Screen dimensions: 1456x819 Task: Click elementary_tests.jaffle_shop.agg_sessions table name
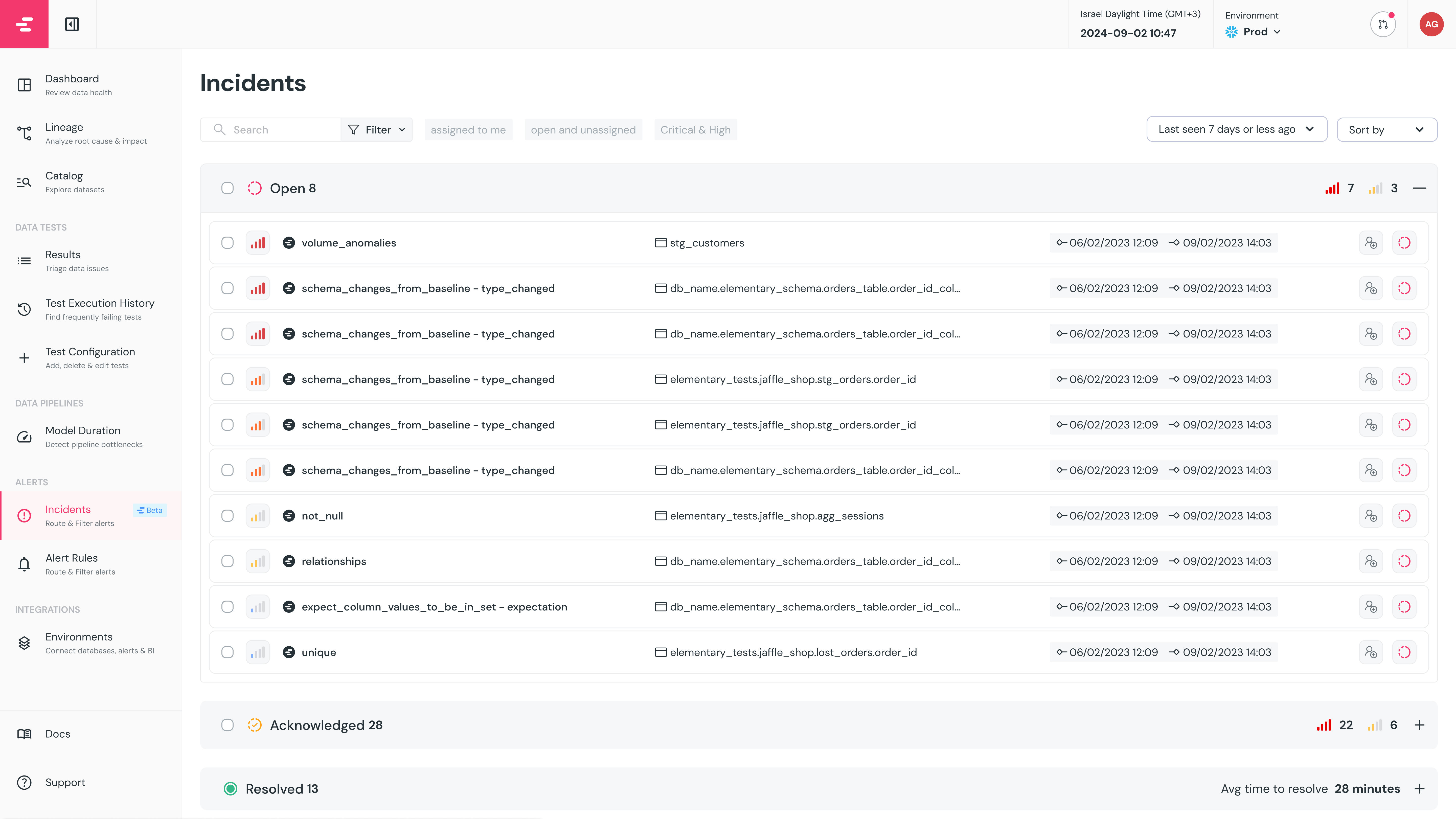pyautogui.click(x=777, y=516)
